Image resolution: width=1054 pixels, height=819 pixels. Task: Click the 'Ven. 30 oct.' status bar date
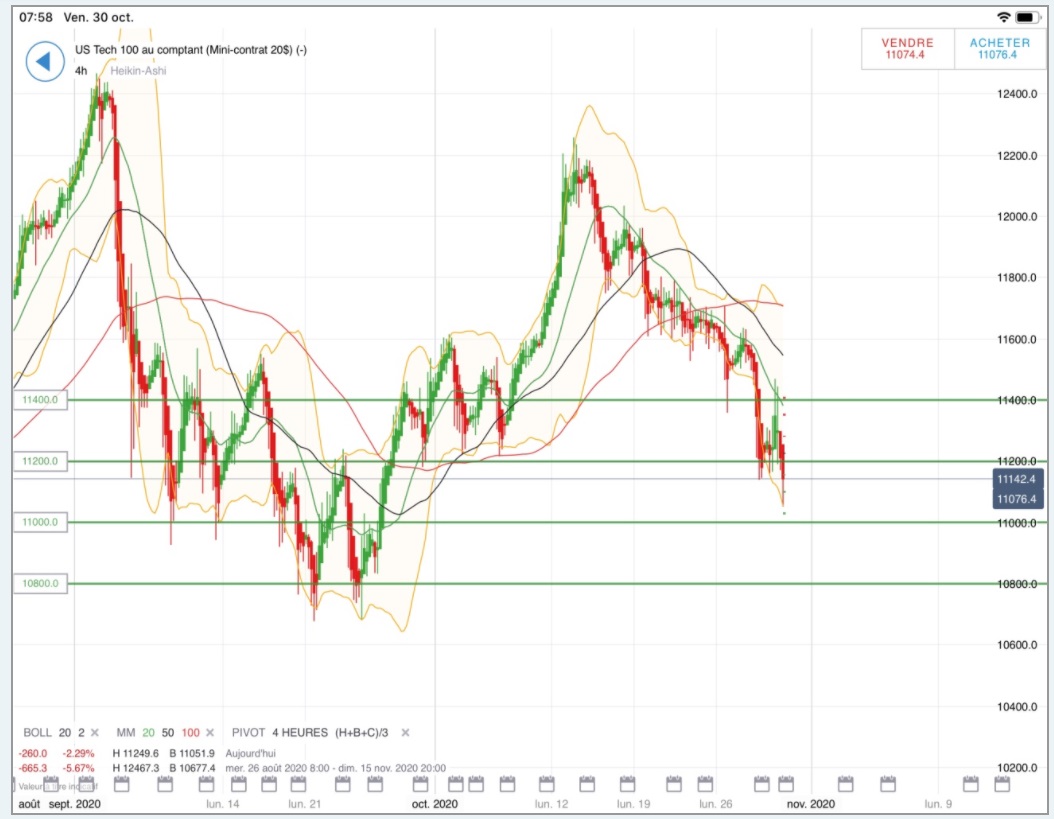click(99, 17)
